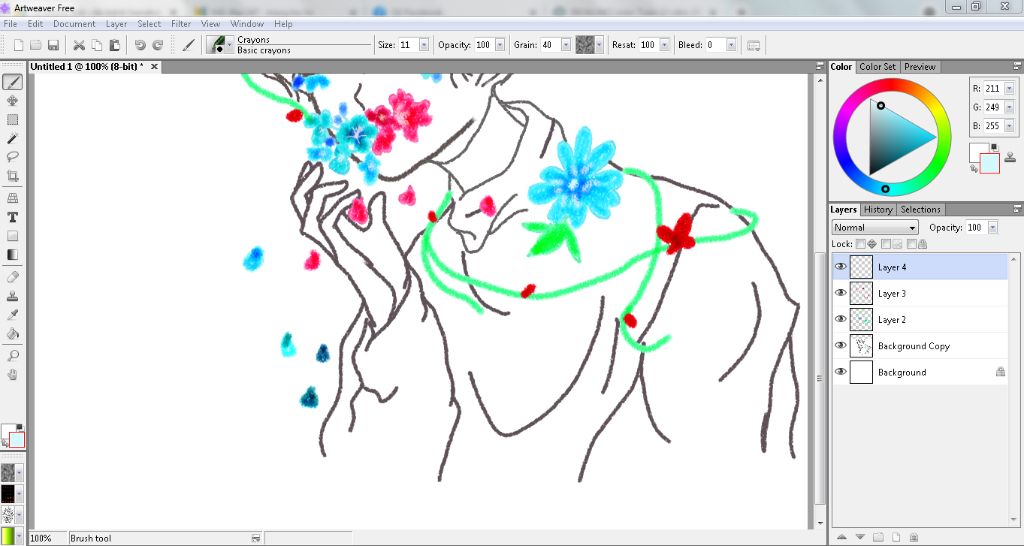
Task: Pick the Crop tool
Action: [x=13, y=176]
